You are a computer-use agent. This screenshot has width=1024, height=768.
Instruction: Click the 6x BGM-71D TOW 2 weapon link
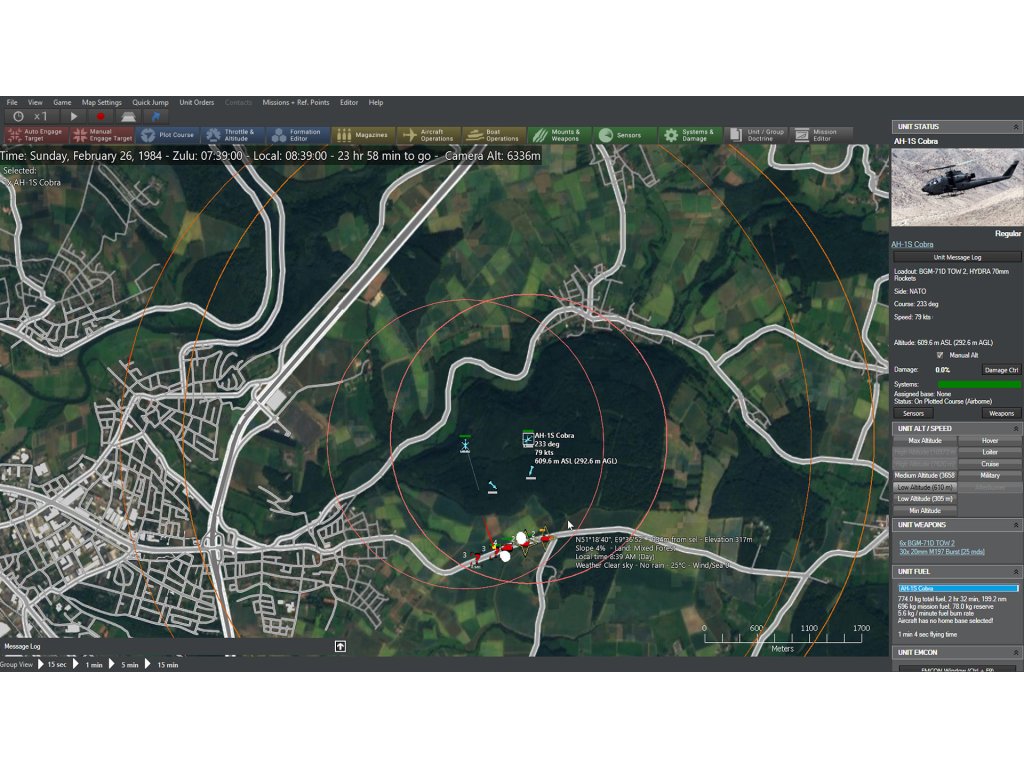927,543
